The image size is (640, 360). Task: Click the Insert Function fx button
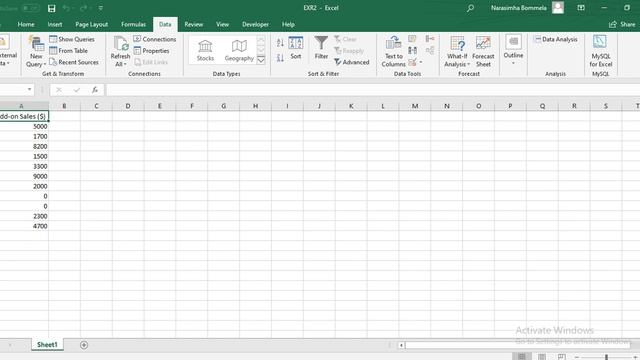point(95,90)
